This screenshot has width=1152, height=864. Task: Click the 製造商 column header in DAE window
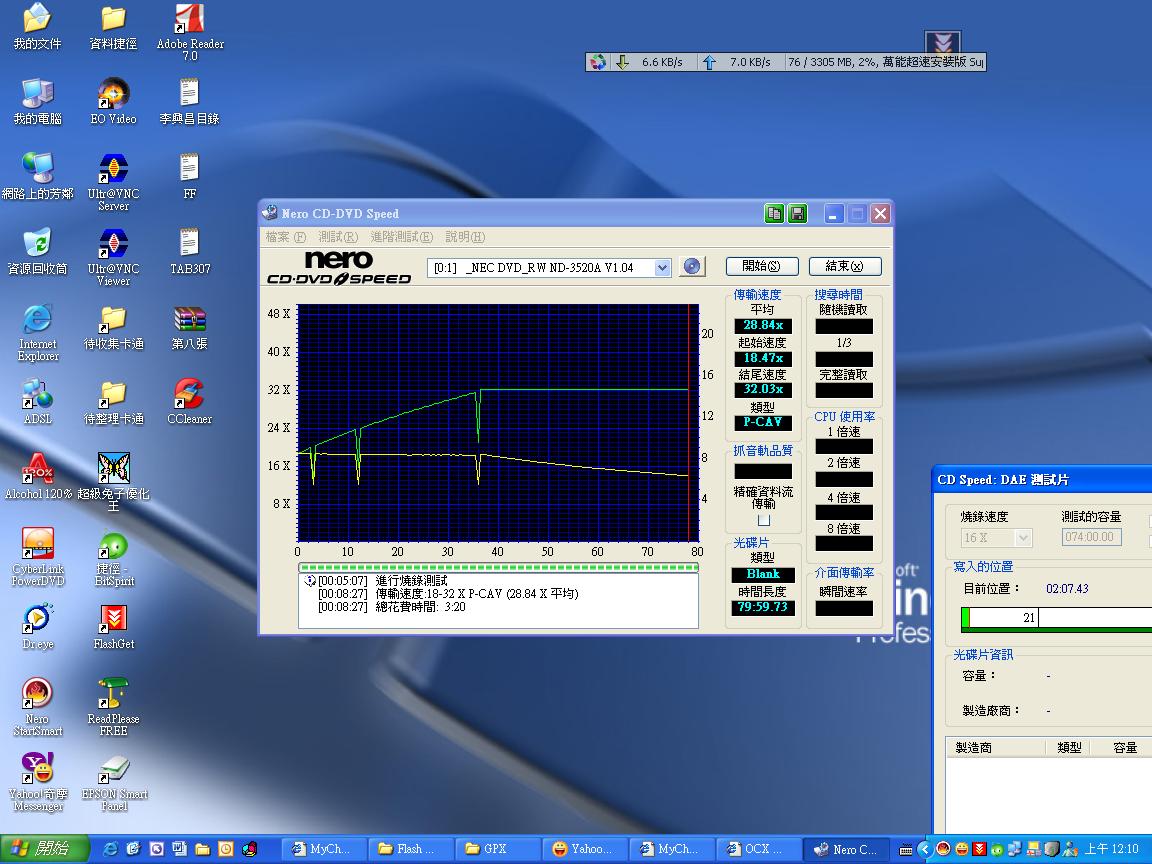pos(996,747)
